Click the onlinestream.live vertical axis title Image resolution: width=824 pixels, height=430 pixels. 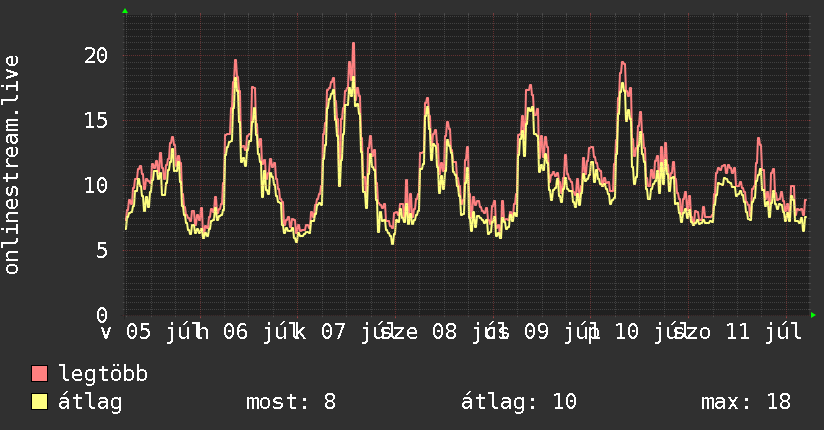[11, 165]
